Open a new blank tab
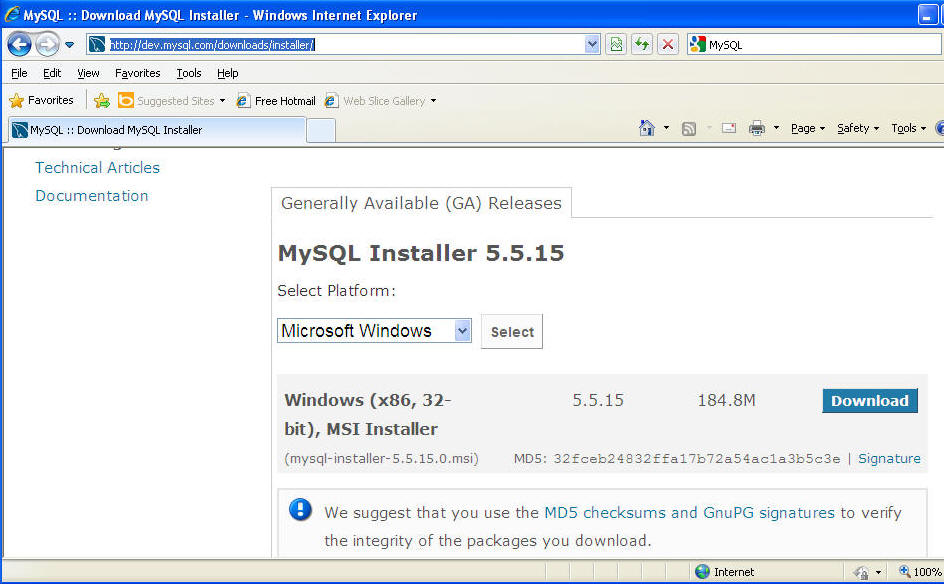This screenshot has height=584, width=944. [x=321, y=131]
